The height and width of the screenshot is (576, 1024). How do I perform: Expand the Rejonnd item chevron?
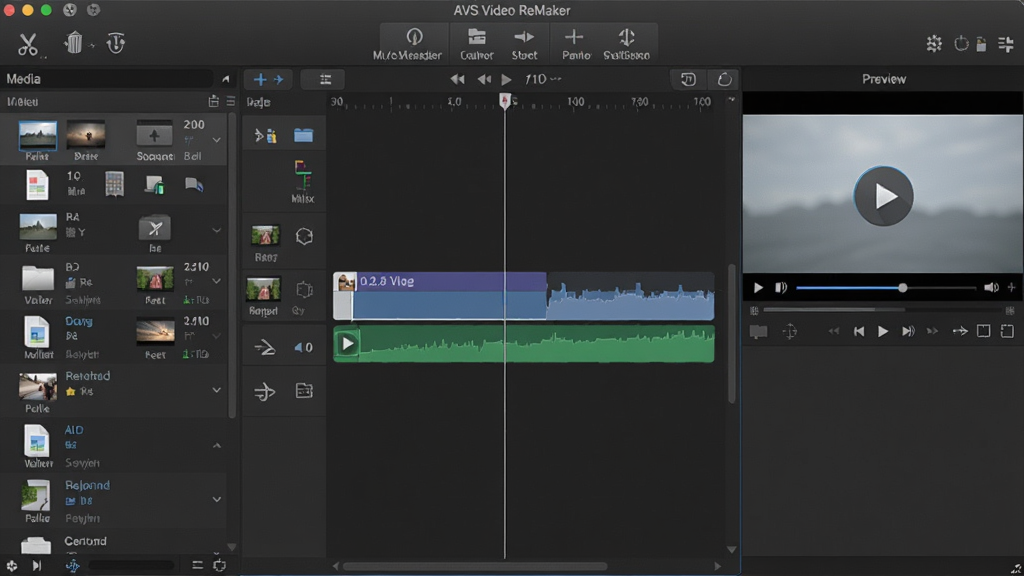216,500
